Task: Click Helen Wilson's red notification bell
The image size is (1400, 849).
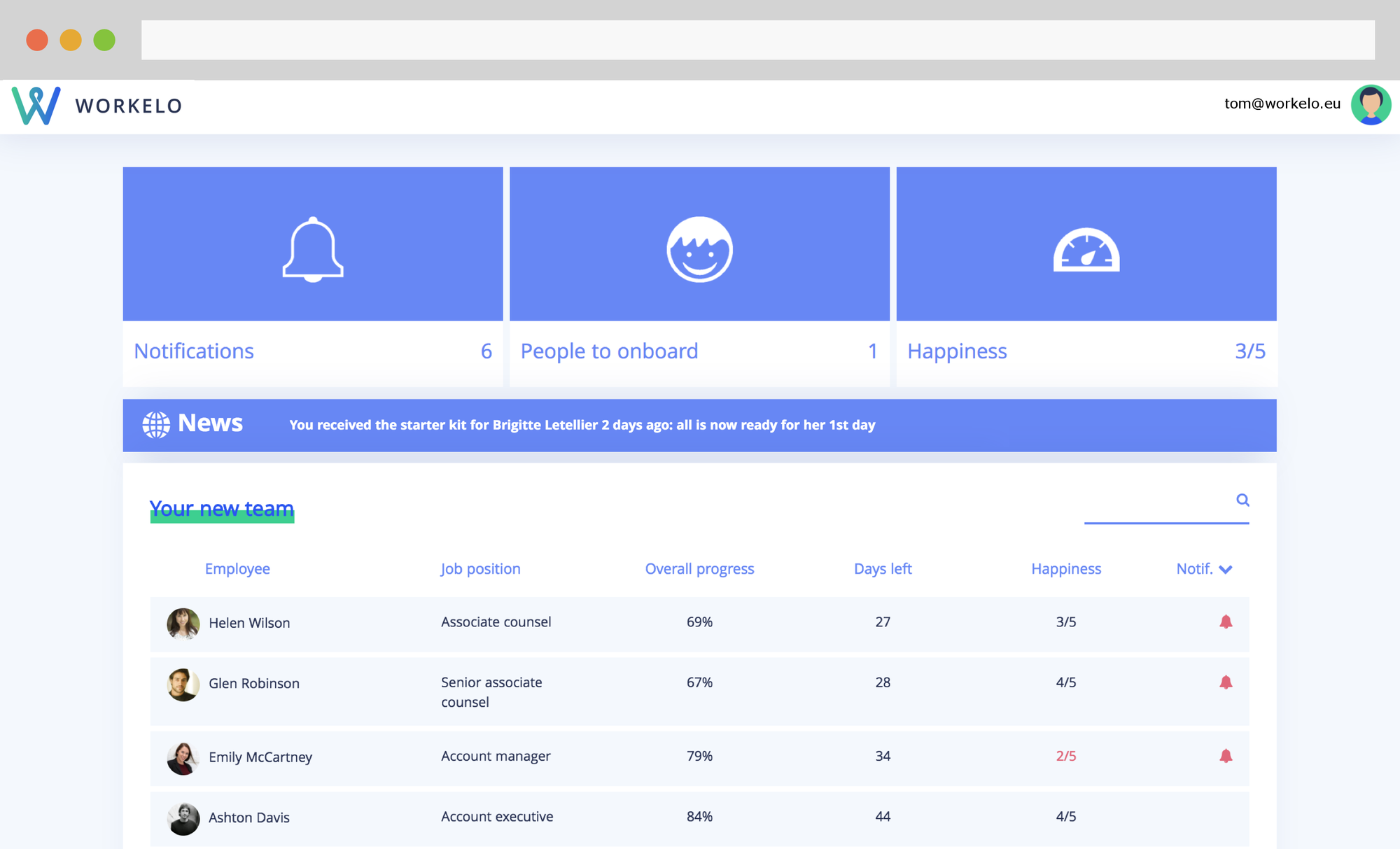Action: (1226, 622)
